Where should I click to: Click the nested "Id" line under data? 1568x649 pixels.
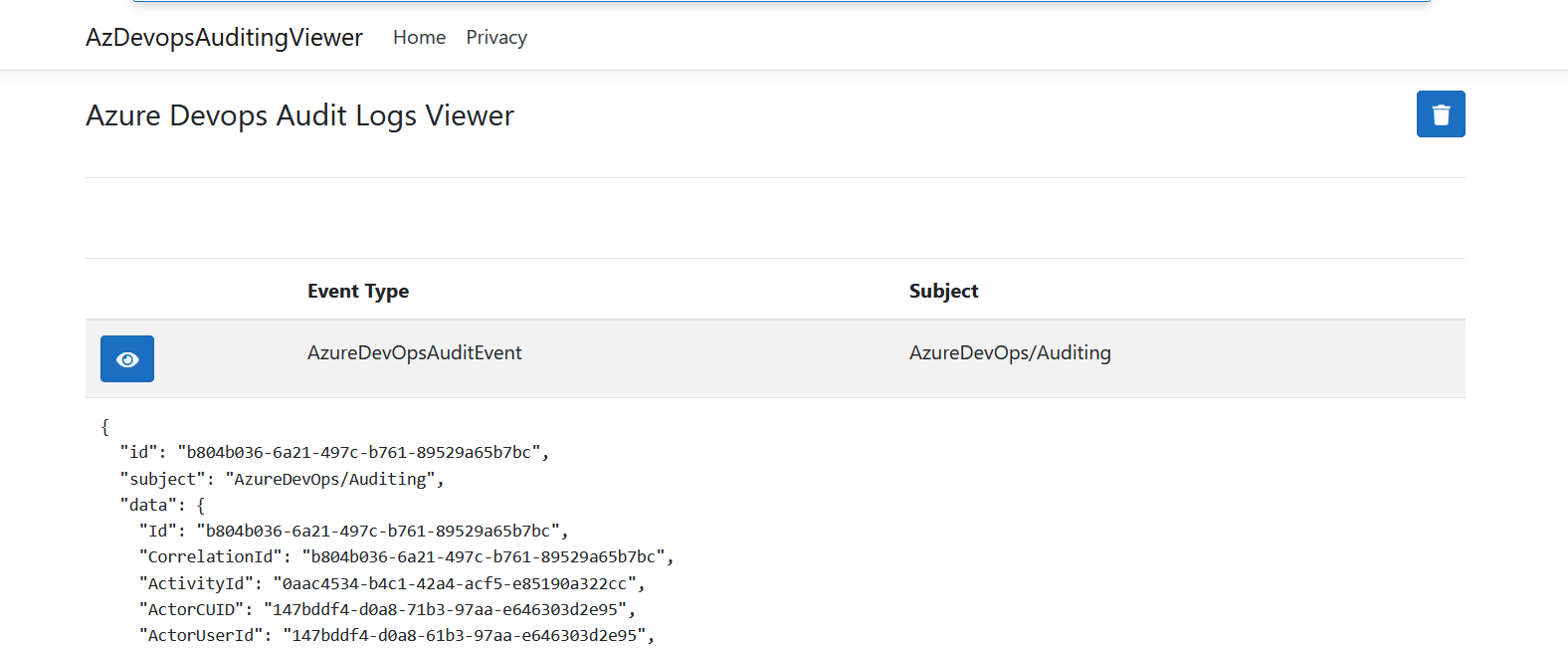point(353,532)
